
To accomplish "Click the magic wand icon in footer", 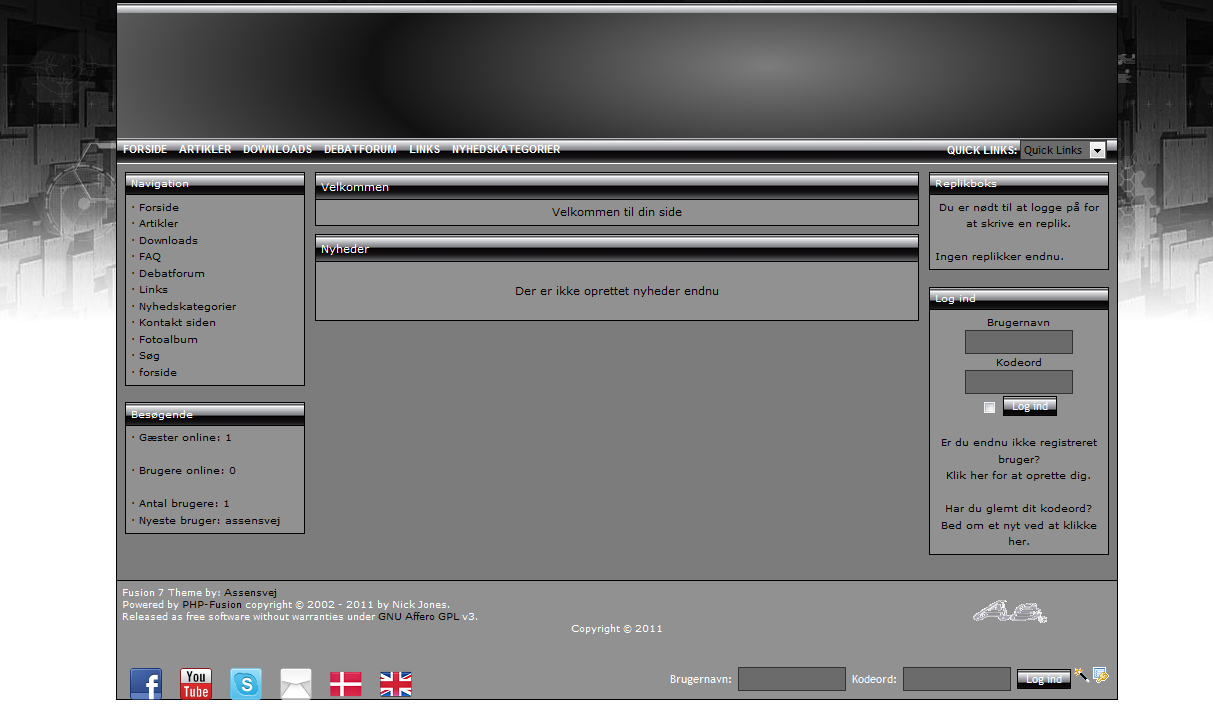I will point(1081,675).
